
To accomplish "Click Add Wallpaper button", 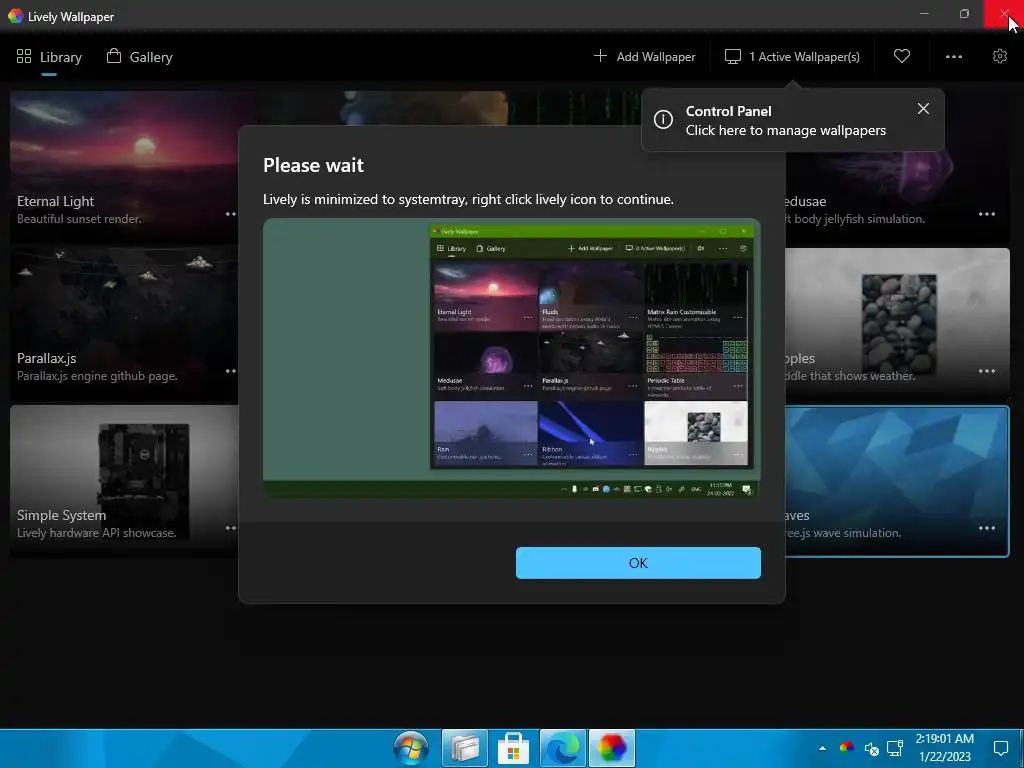I will [x=645, y=57].
